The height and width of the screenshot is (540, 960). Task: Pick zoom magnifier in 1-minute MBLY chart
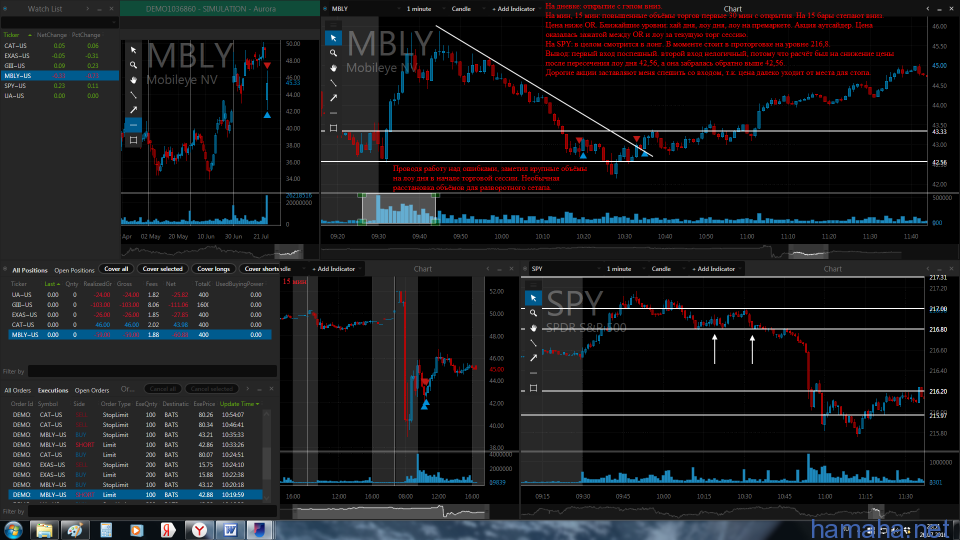tap(333, 53)
